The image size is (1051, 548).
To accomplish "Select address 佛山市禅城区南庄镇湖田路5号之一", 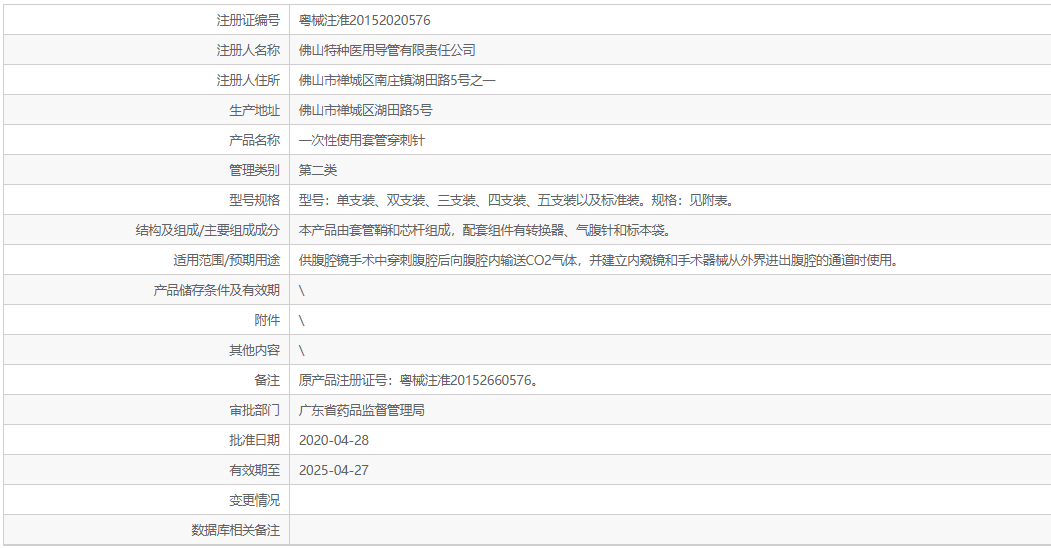I will click(x=397, y=80).
